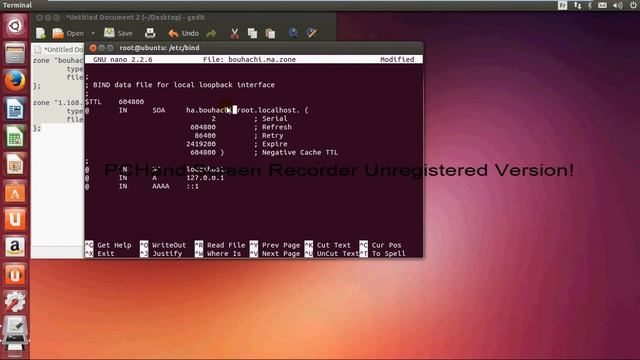Open the messaging mail indicator

point(602,5)
